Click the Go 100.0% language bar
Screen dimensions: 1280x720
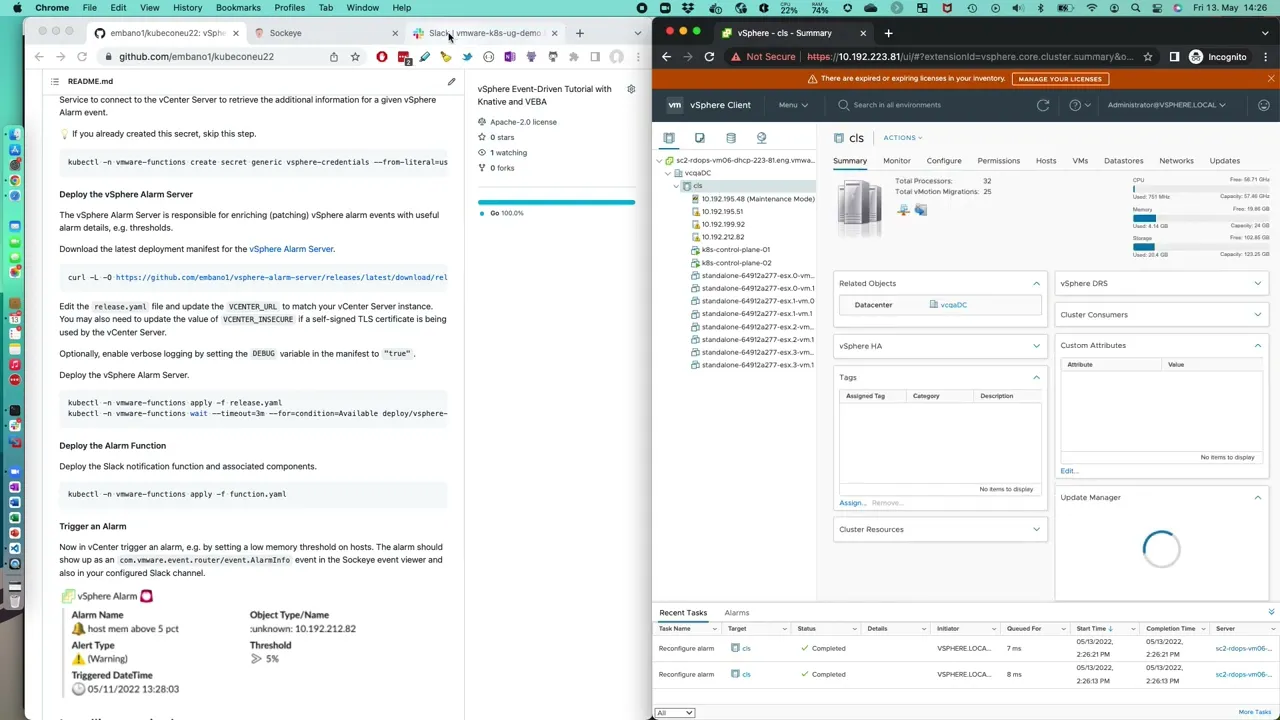point(556,202)
